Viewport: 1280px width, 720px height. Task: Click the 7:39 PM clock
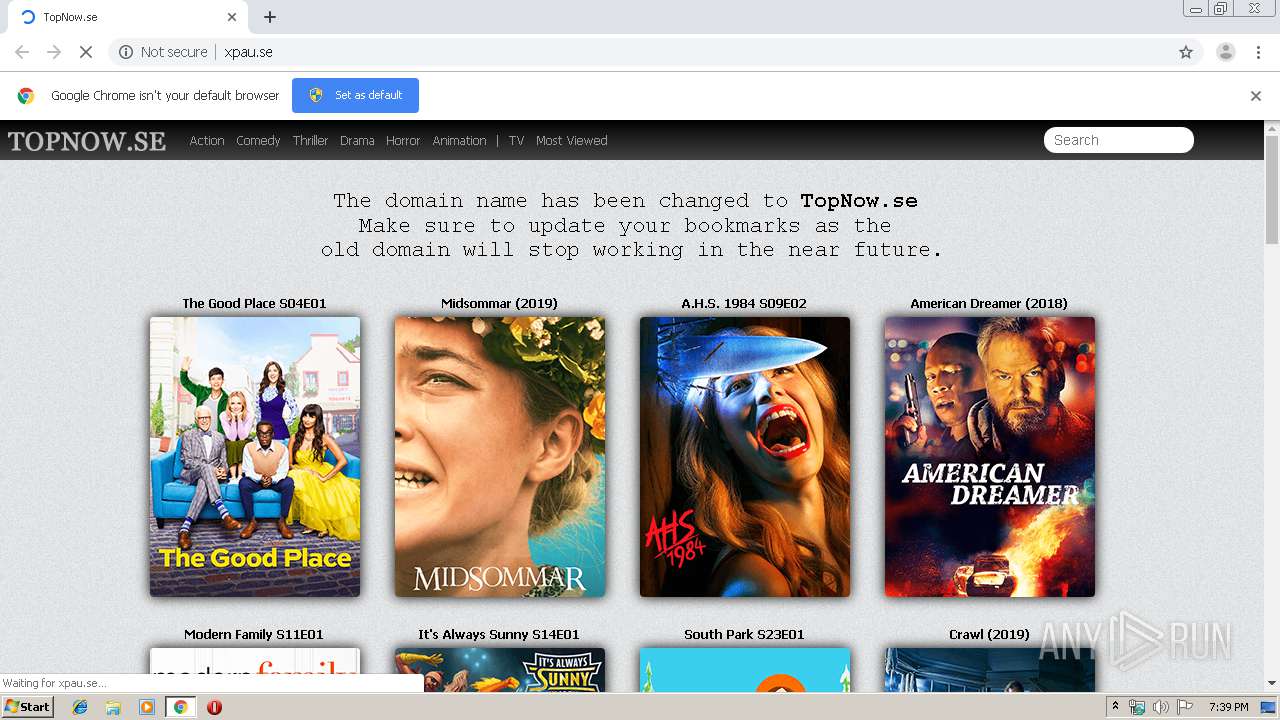[x=1228, y=707]
